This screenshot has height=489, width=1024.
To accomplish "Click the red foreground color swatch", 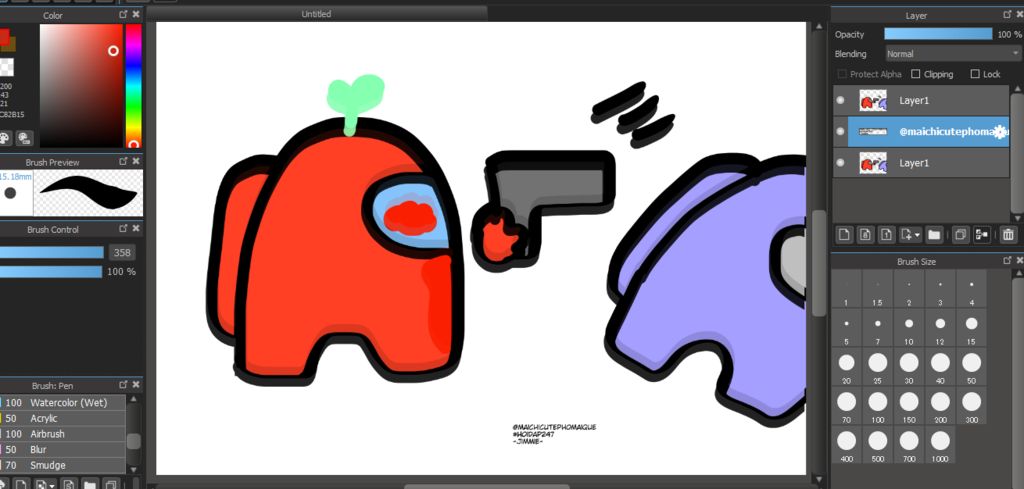I will pyautogui.click(x=4, y=37).
